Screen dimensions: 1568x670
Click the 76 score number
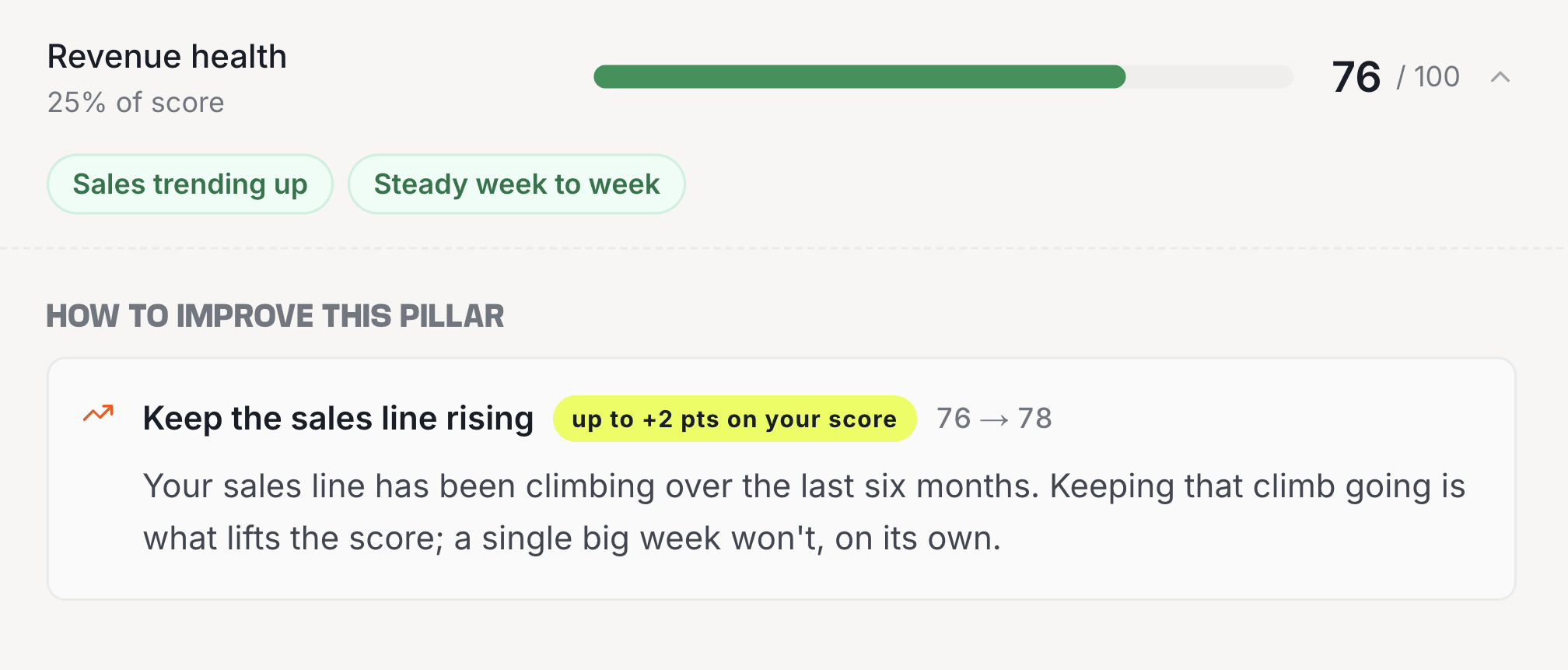coord(1356,77)
